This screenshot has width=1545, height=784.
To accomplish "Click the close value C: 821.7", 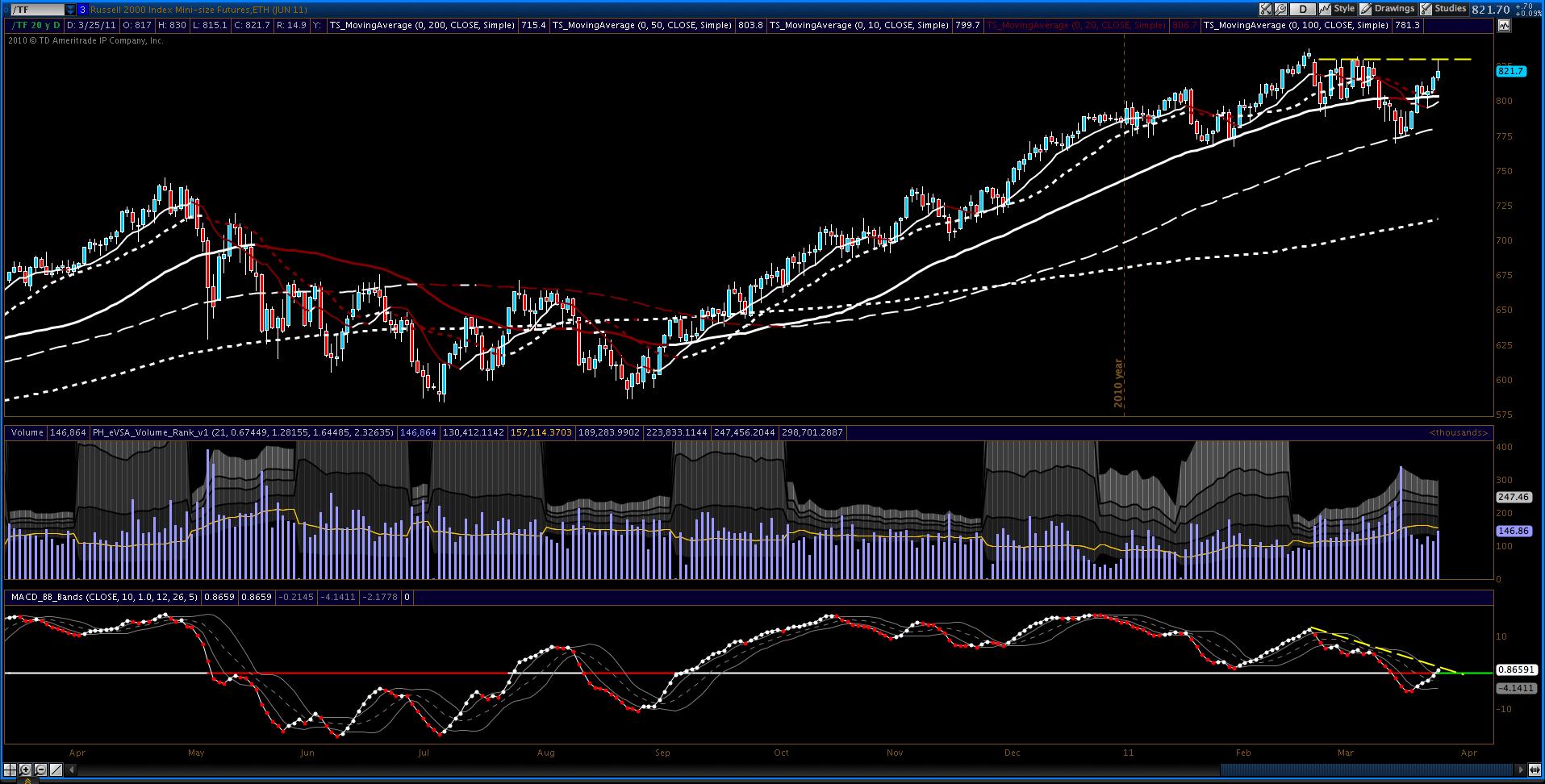I will pos(252,25).
